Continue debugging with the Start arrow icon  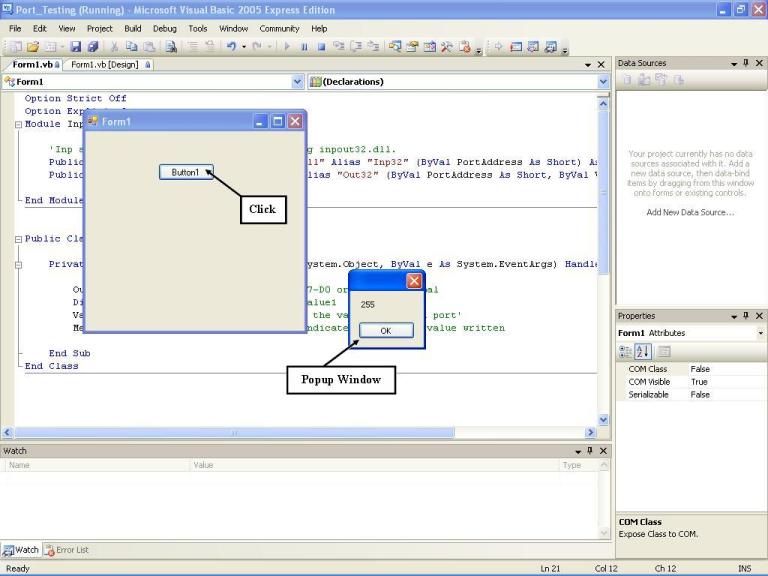click(x=287, y=47)
